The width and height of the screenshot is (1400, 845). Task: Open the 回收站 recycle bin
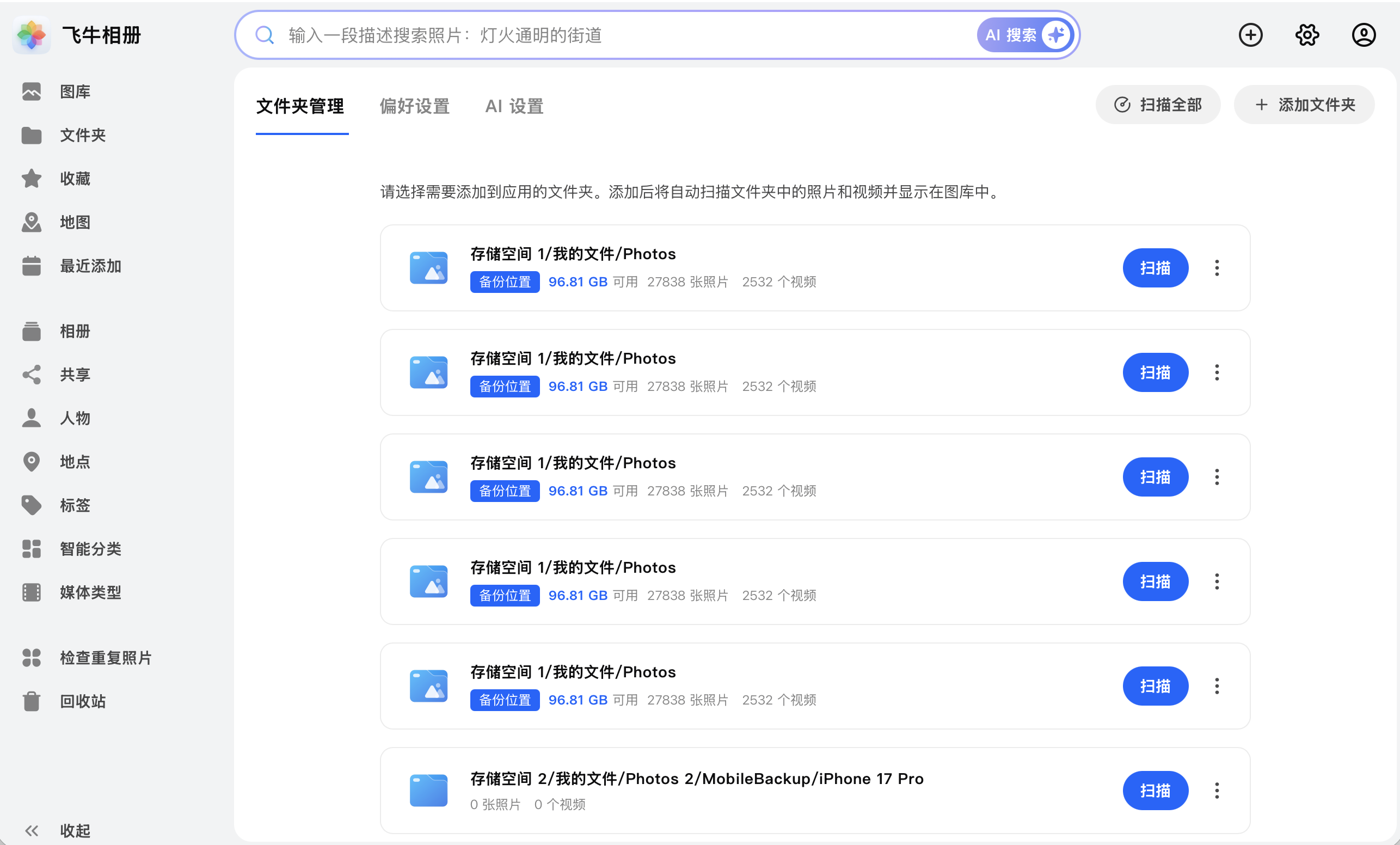pos(82,701)
